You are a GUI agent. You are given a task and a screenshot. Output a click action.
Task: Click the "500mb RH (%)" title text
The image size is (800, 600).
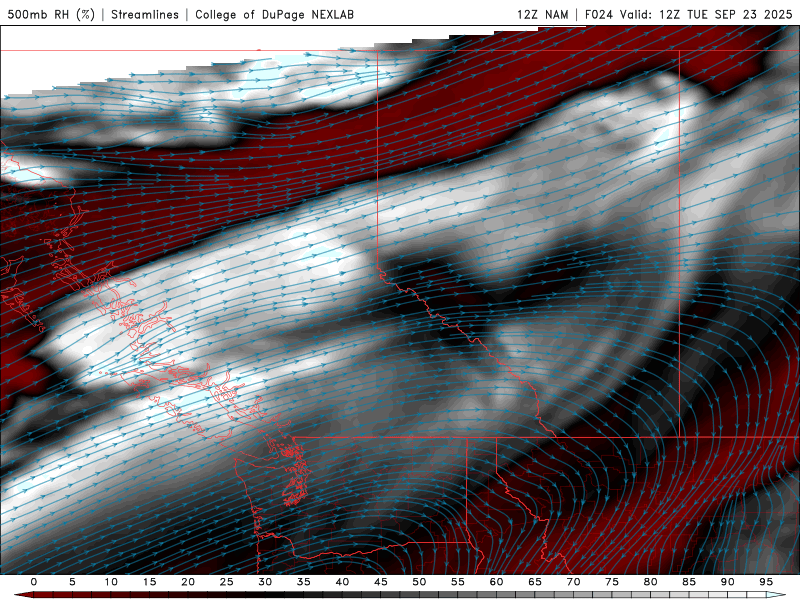(51, 15)
